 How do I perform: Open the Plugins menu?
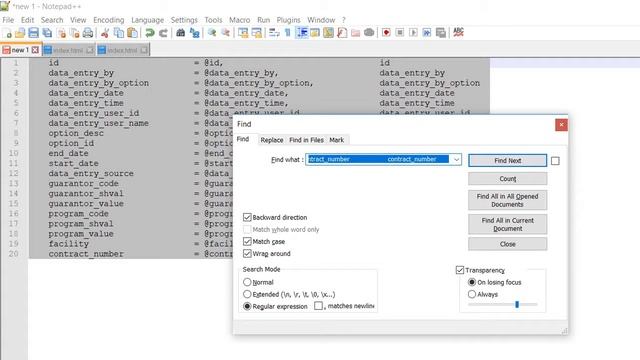click(x=289, y=20)
